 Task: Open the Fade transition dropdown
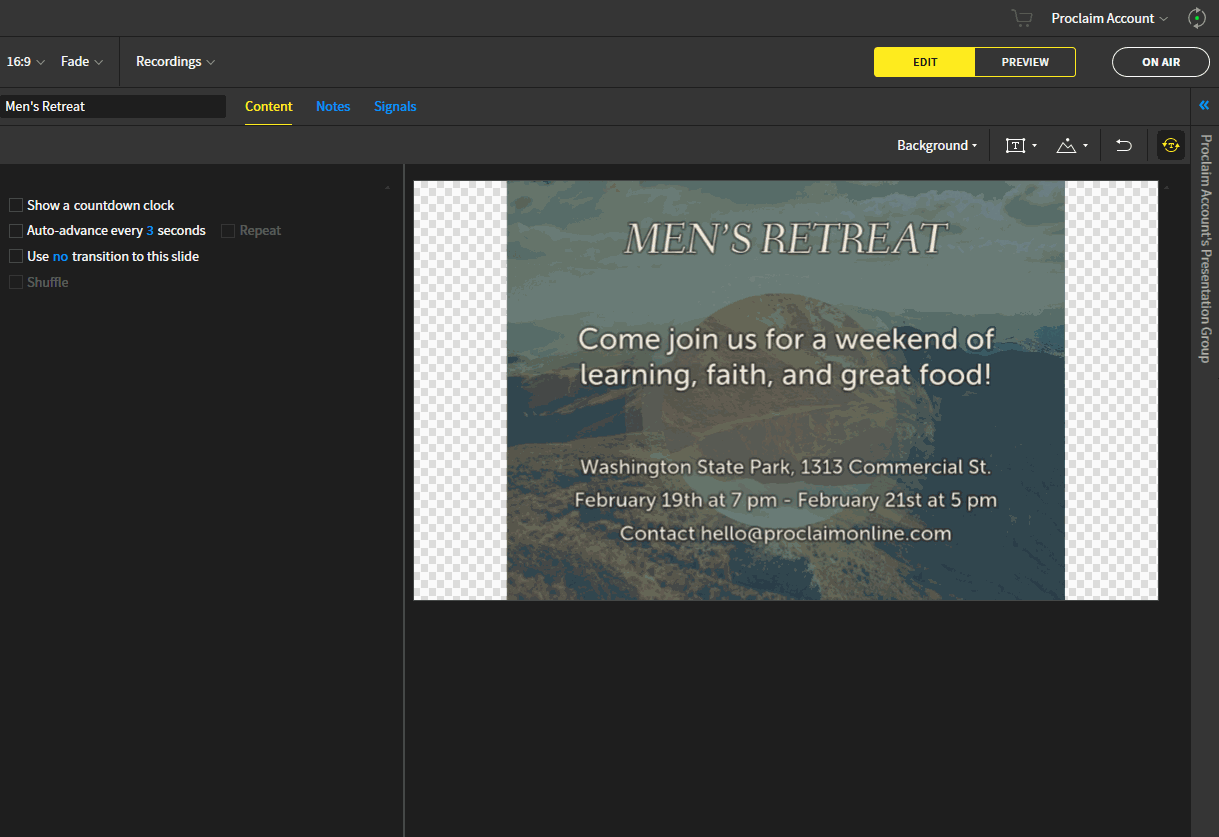pyautogui.click(x=82, y=62)
